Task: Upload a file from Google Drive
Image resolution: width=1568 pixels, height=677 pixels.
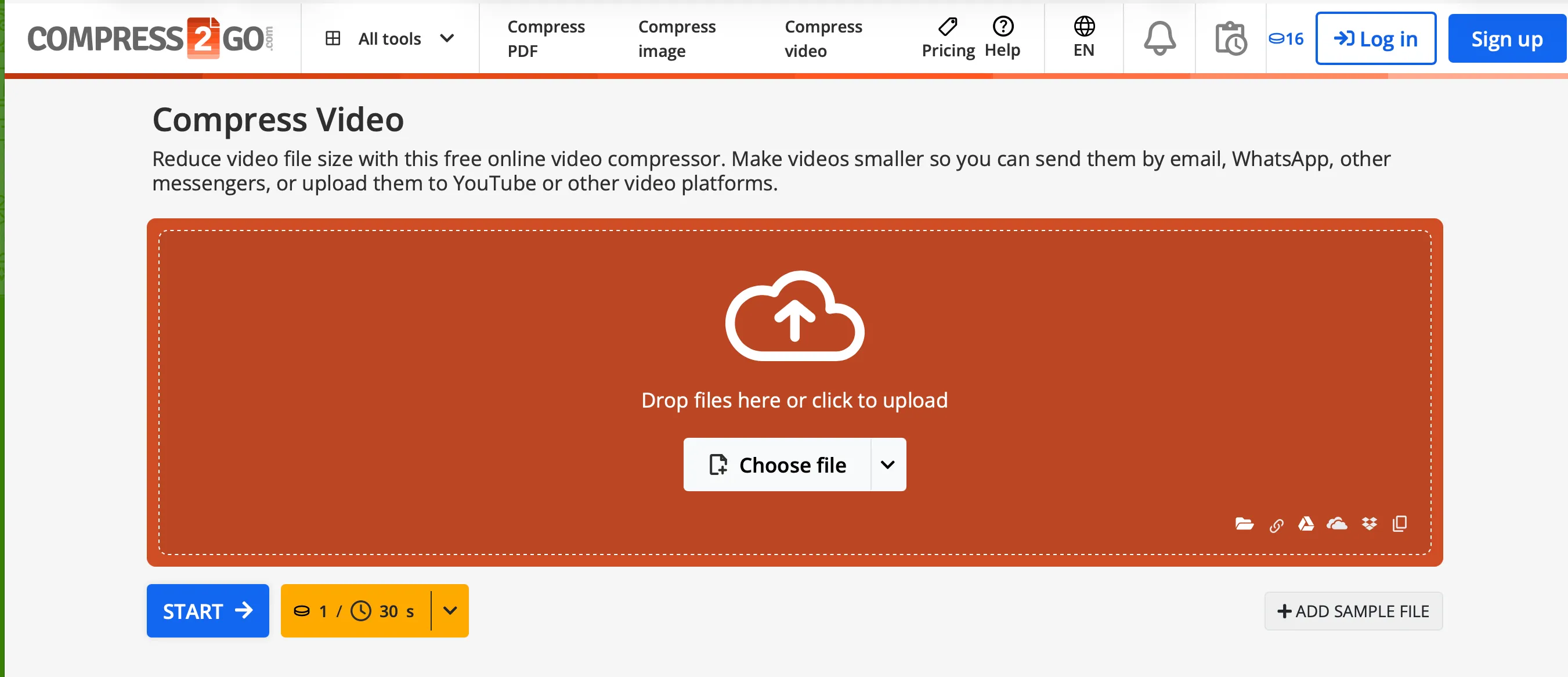Action: point(1307,524)
